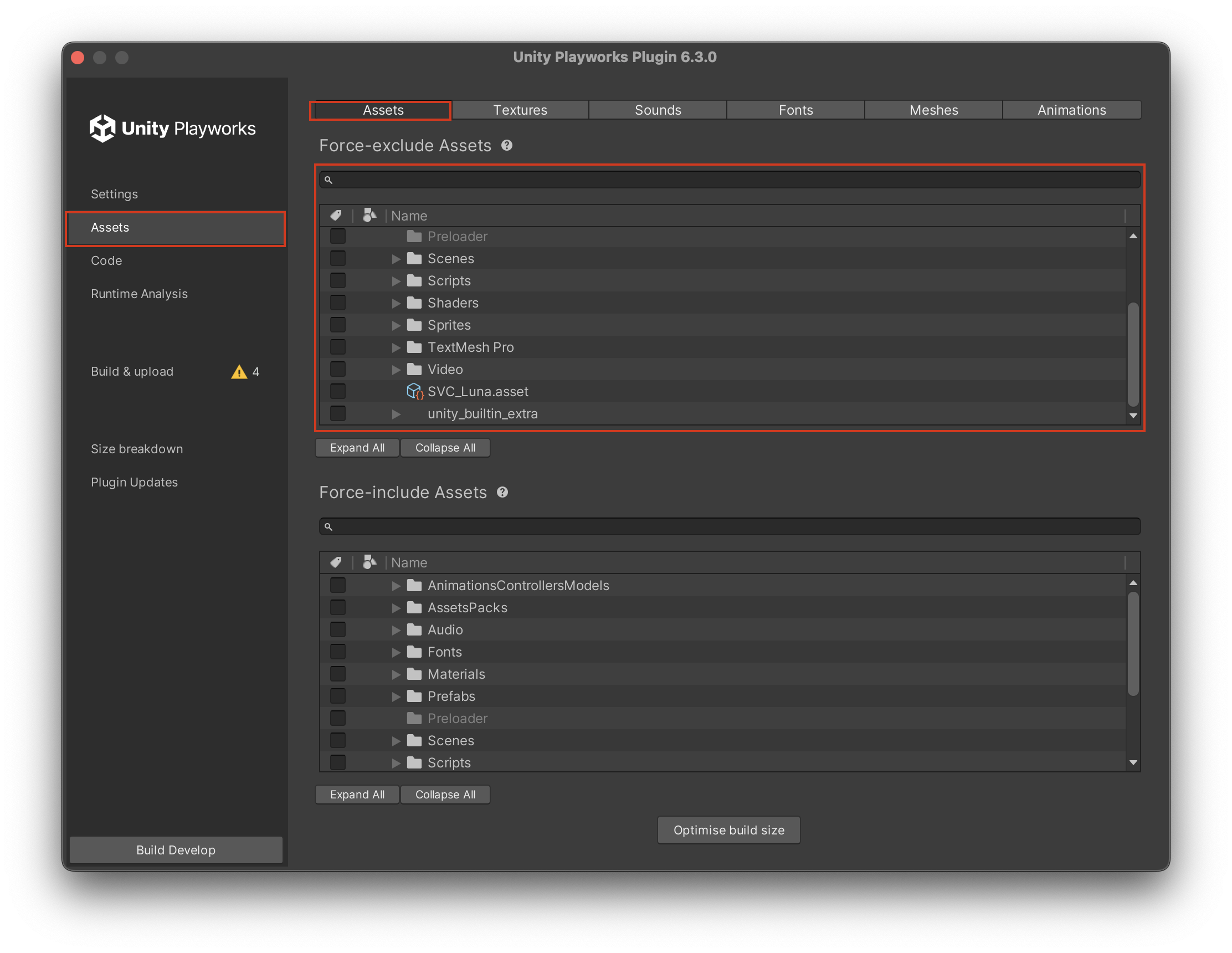Expand the TextMesh Pro folder
The height and width of the screenshot is (953, 1232).
pyautogui.click(x=396, y=347)
